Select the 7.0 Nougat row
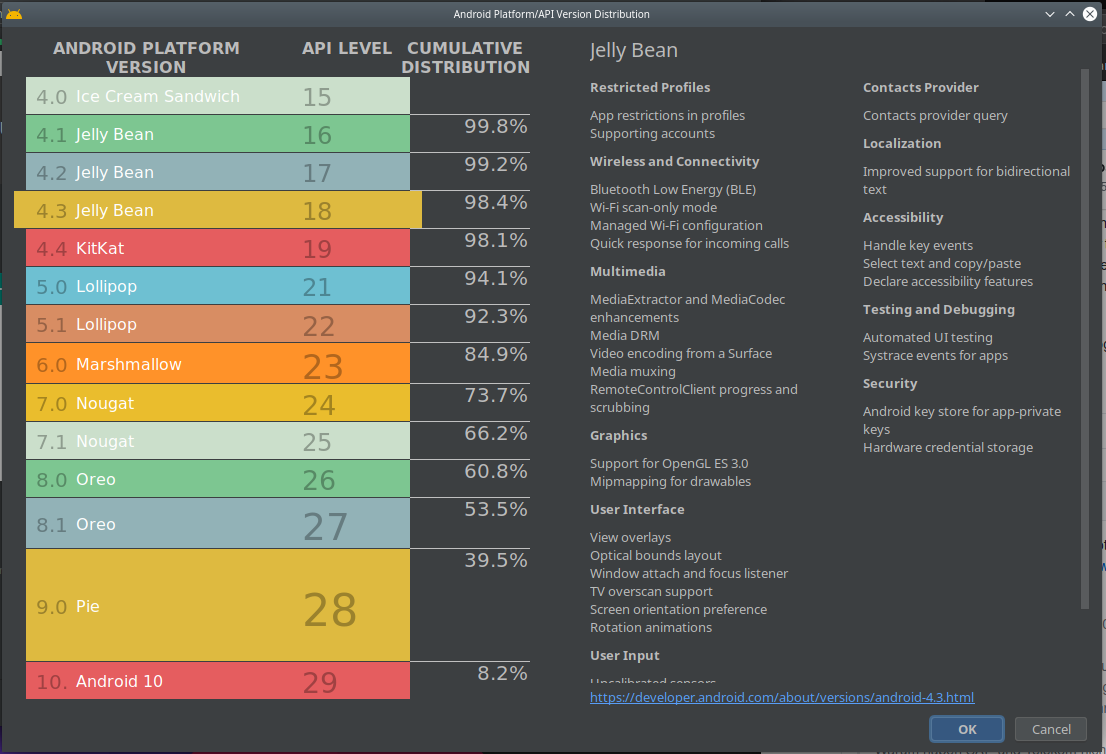1106x754 pixels. pos(218,403)
